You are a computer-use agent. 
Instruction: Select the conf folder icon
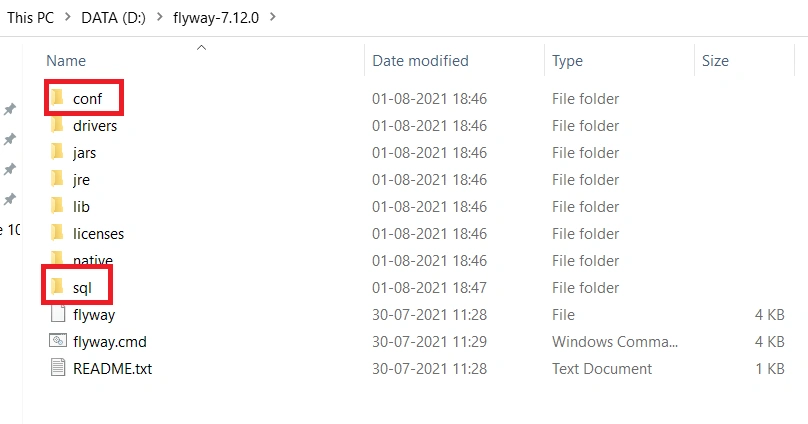[x=57, y=97]
